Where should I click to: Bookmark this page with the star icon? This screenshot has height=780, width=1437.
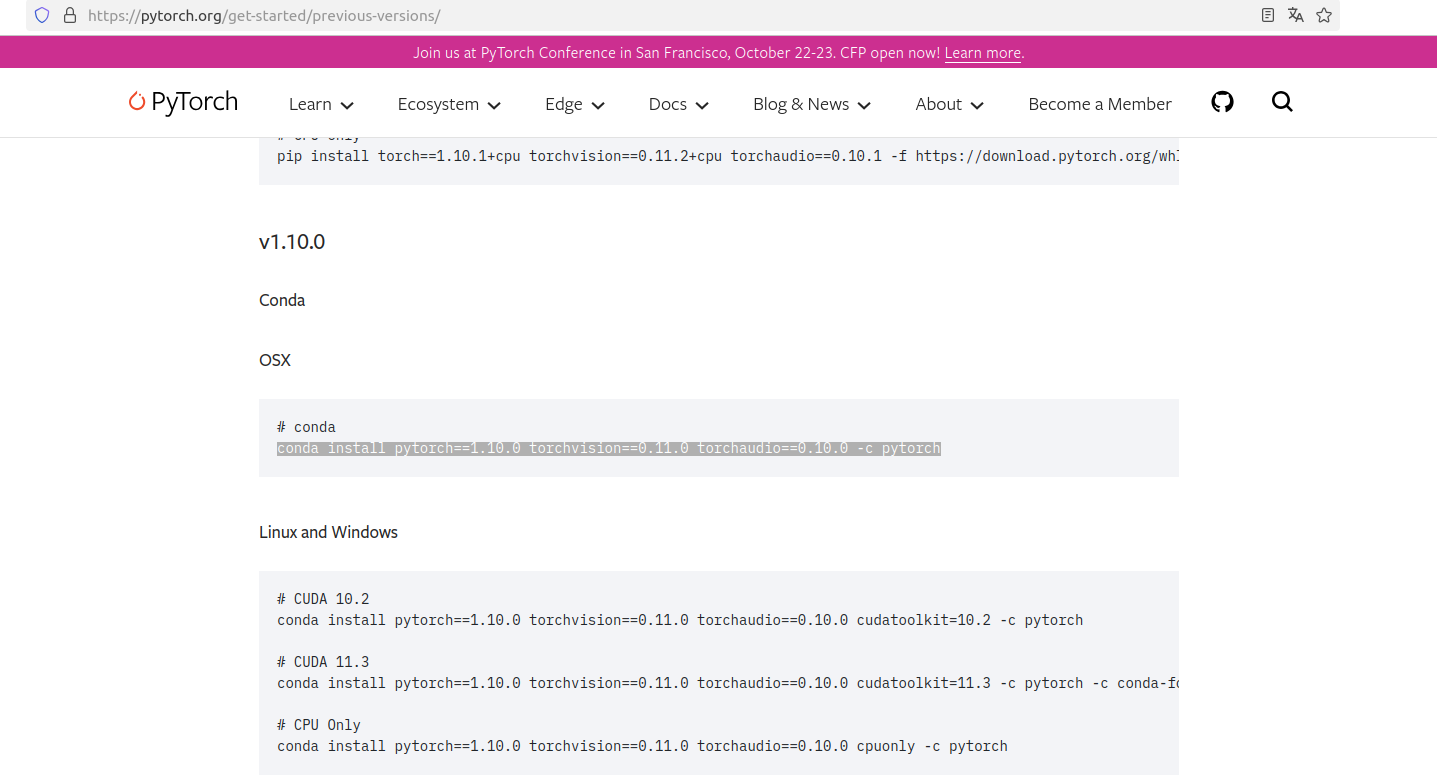click(x=1324, y=15)
